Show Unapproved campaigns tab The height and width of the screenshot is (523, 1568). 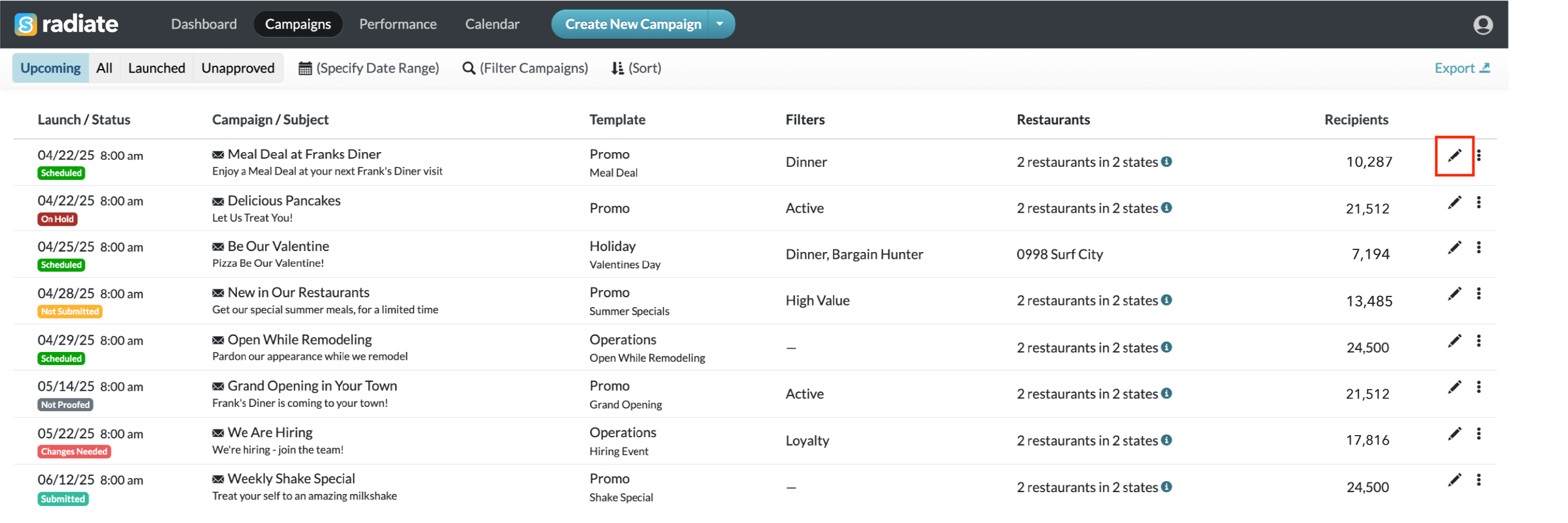[238, 68]
